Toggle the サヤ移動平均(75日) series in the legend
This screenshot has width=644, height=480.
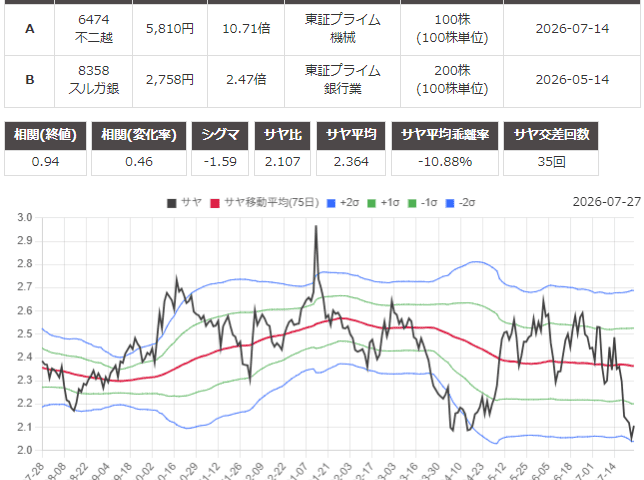pos(264,203)
